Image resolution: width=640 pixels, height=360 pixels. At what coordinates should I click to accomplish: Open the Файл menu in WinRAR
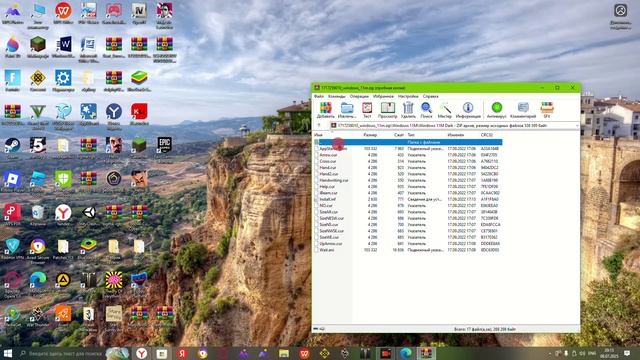(319, 96)
